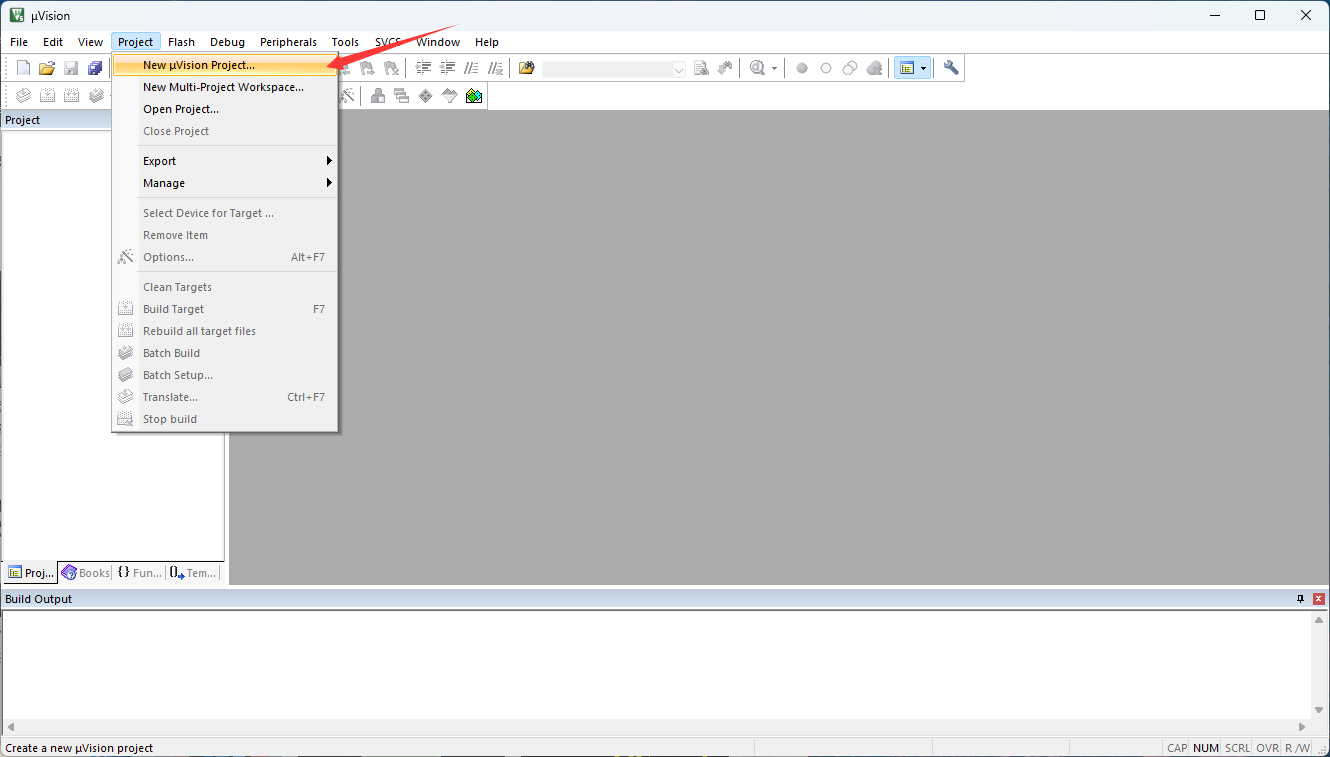
Task: Click the Save floppy disk icon
Action: (x=71, y=68)
